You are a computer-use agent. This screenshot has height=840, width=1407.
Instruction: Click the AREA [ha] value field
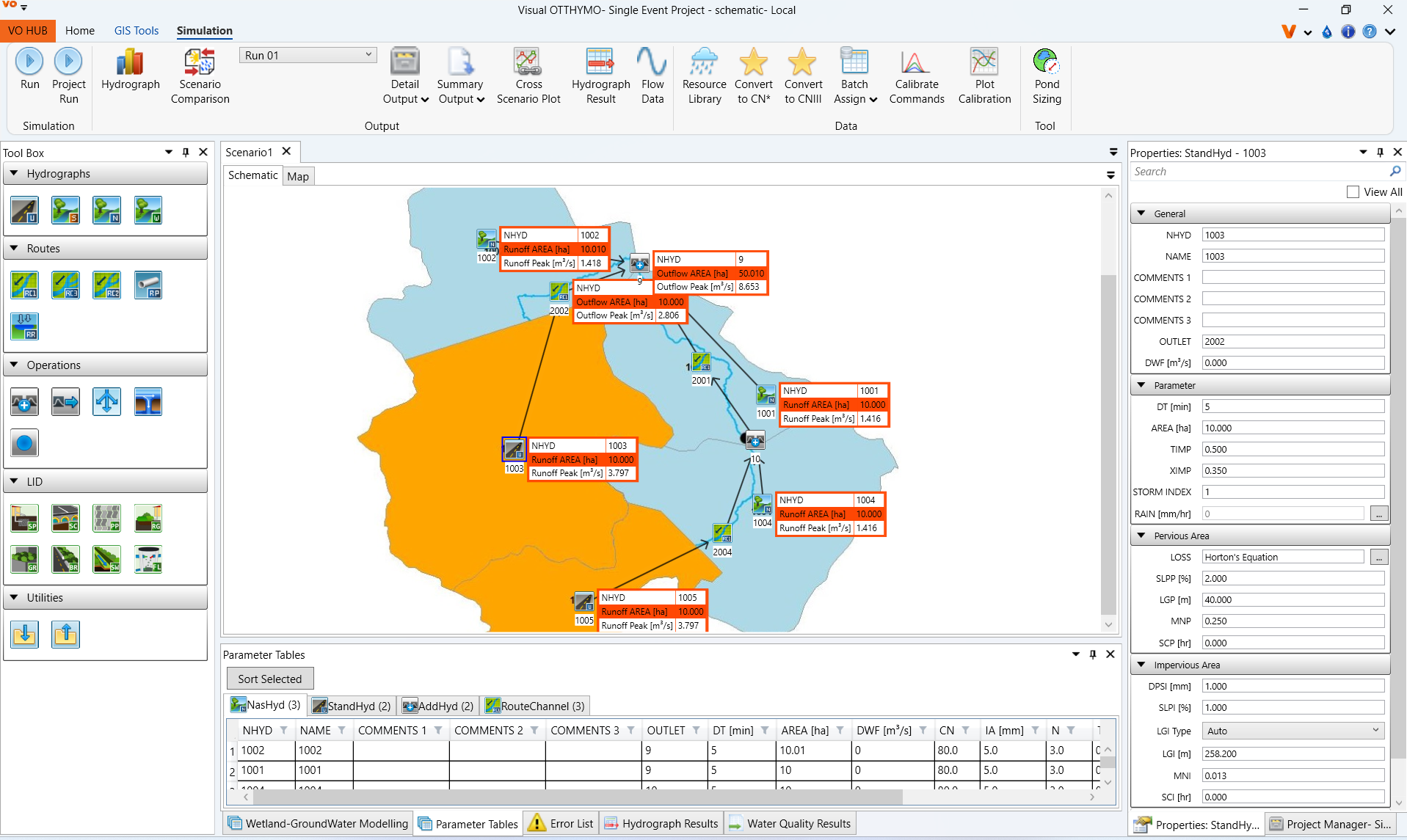click(x=1293, y=428)
